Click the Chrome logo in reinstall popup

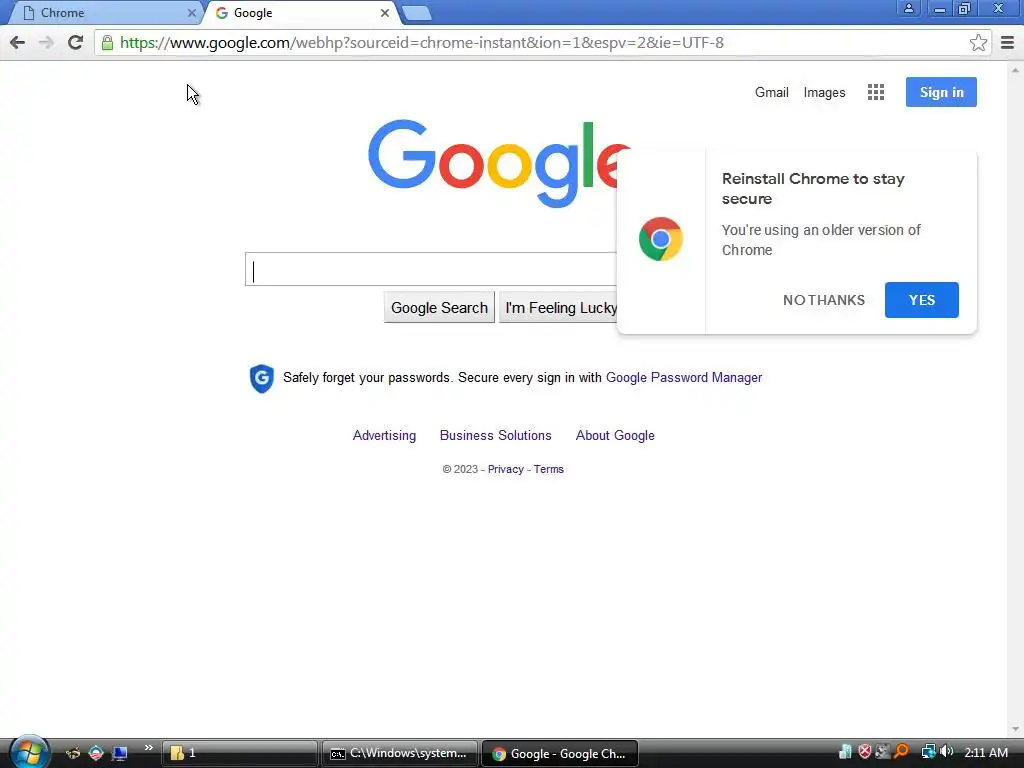(x=660, y=239)
